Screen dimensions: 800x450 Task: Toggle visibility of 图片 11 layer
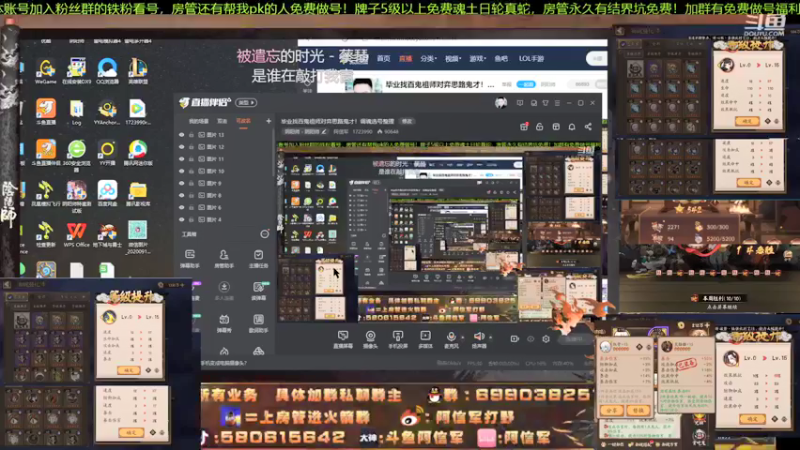click(x=182, y=159)
